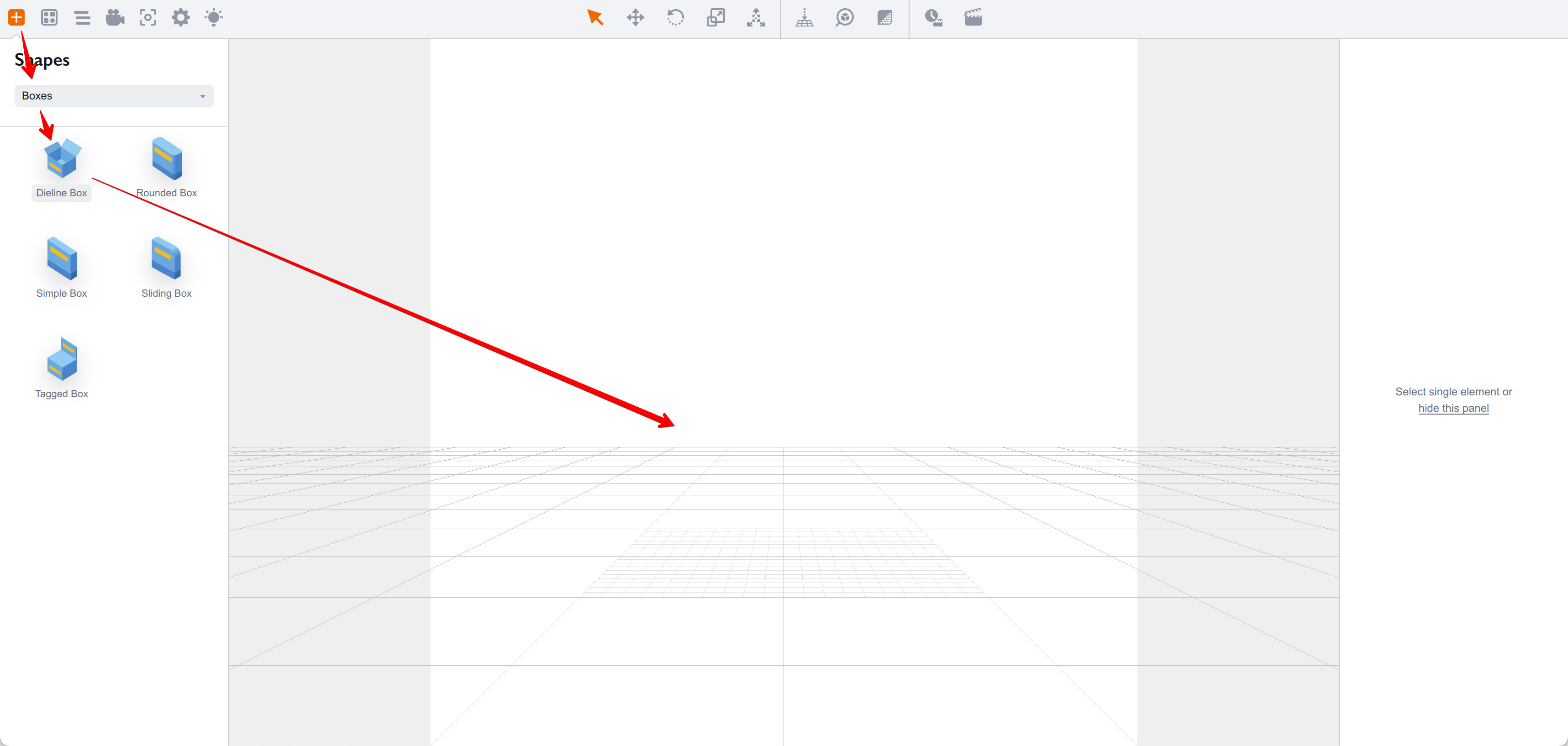The width and height of the screenshot is (1568, 746).
Task: Toggle the textured preview shading icon
Action: [x=884, y=17]
